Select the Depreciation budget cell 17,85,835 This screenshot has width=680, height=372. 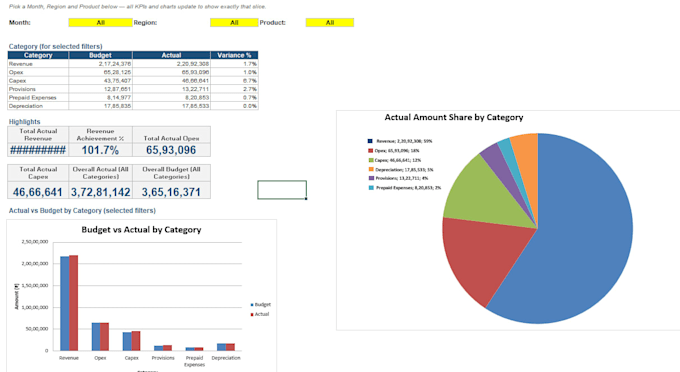(x=100, y=106)
